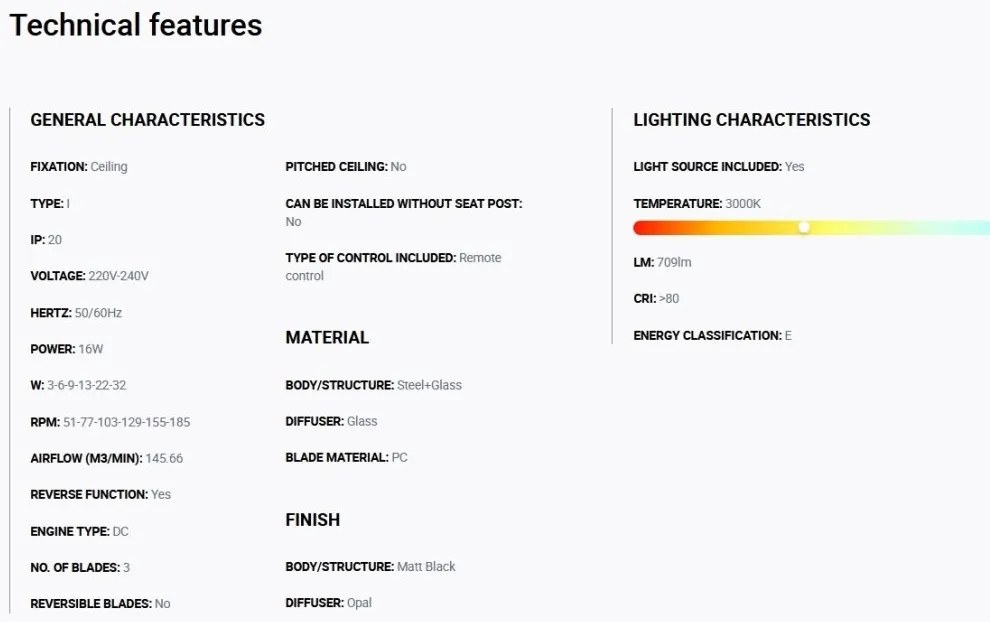Click the Engine Type: DC entry
The height and width of the screenshot is (622, 990).
tap(80, 532)
